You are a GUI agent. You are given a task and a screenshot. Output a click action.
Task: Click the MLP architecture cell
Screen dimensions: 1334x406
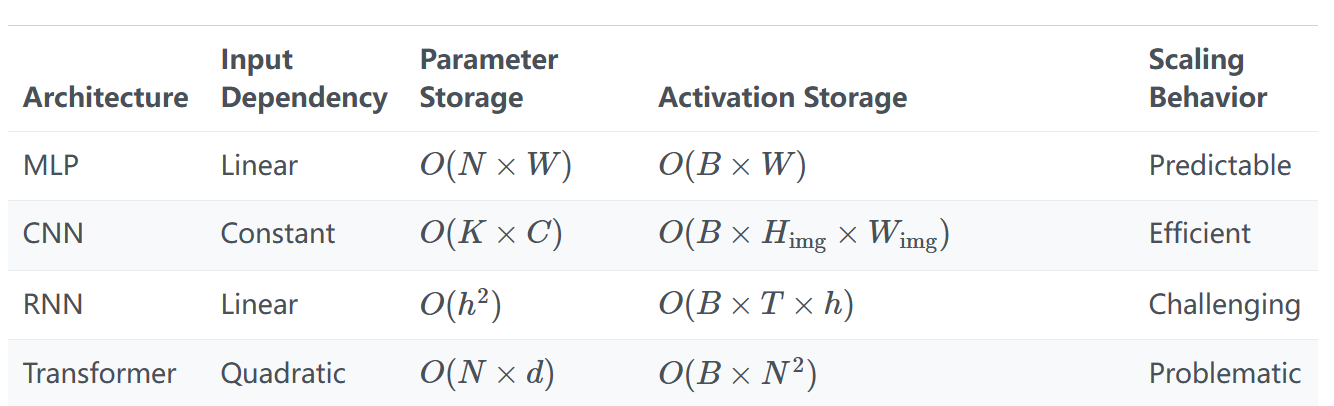50,165
